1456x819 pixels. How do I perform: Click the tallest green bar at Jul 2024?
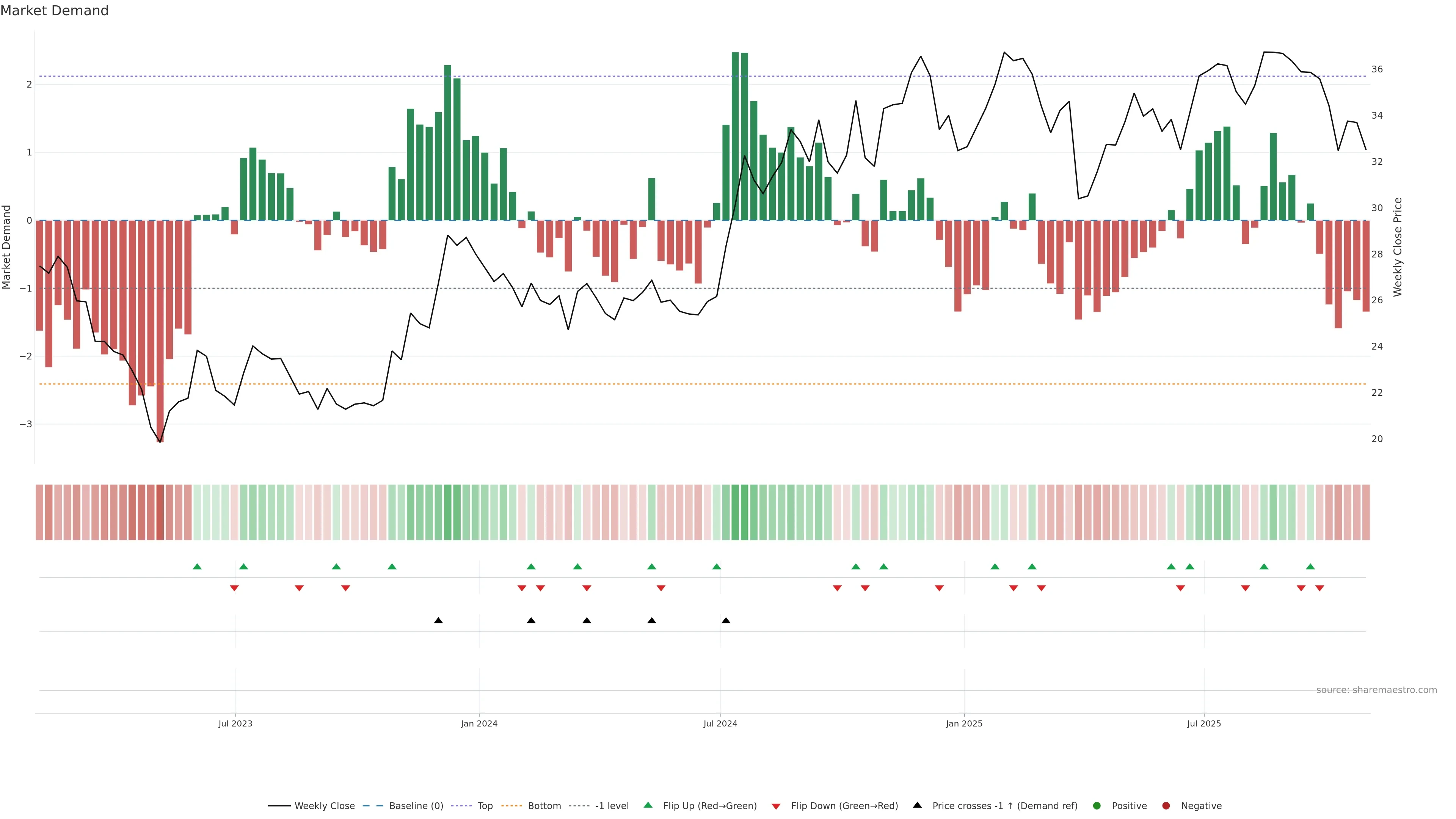(x=735, y=136)
